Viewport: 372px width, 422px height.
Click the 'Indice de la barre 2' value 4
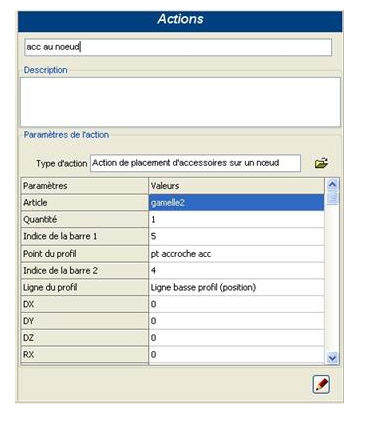point(236,270)
